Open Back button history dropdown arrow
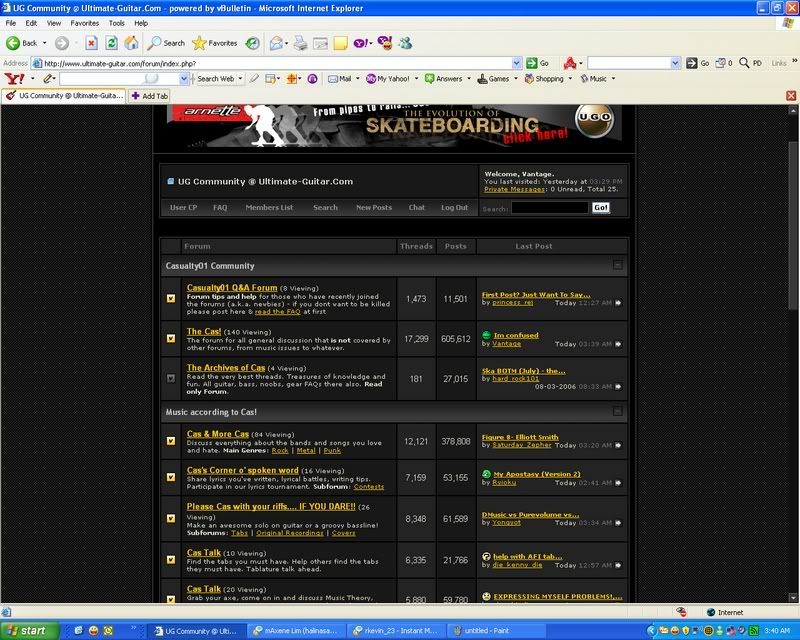This screenshot has height=640, width=800. [x=45, y=43]
